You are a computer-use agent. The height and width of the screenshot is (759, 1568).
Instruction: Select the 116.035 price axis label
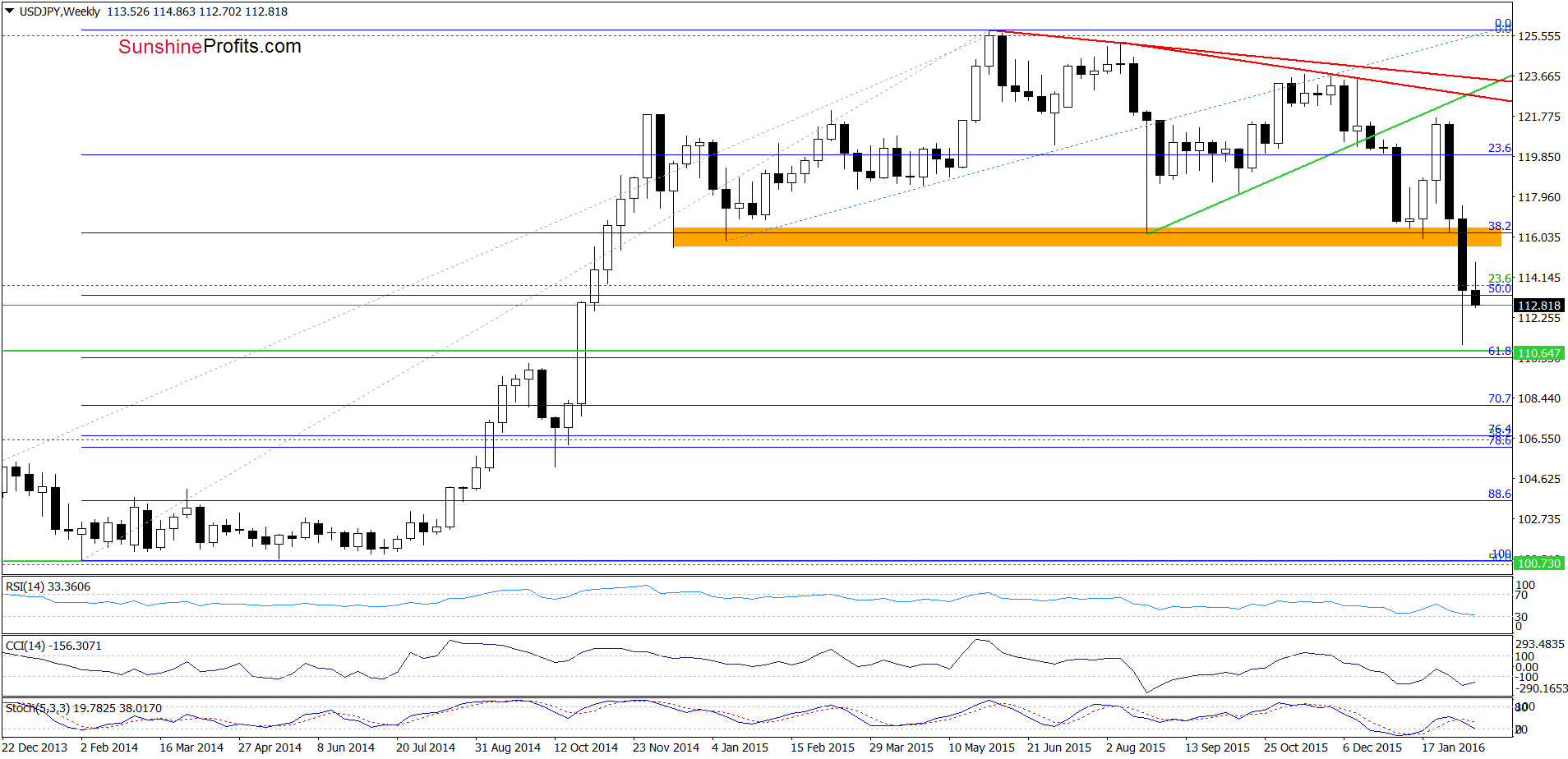1538,237
